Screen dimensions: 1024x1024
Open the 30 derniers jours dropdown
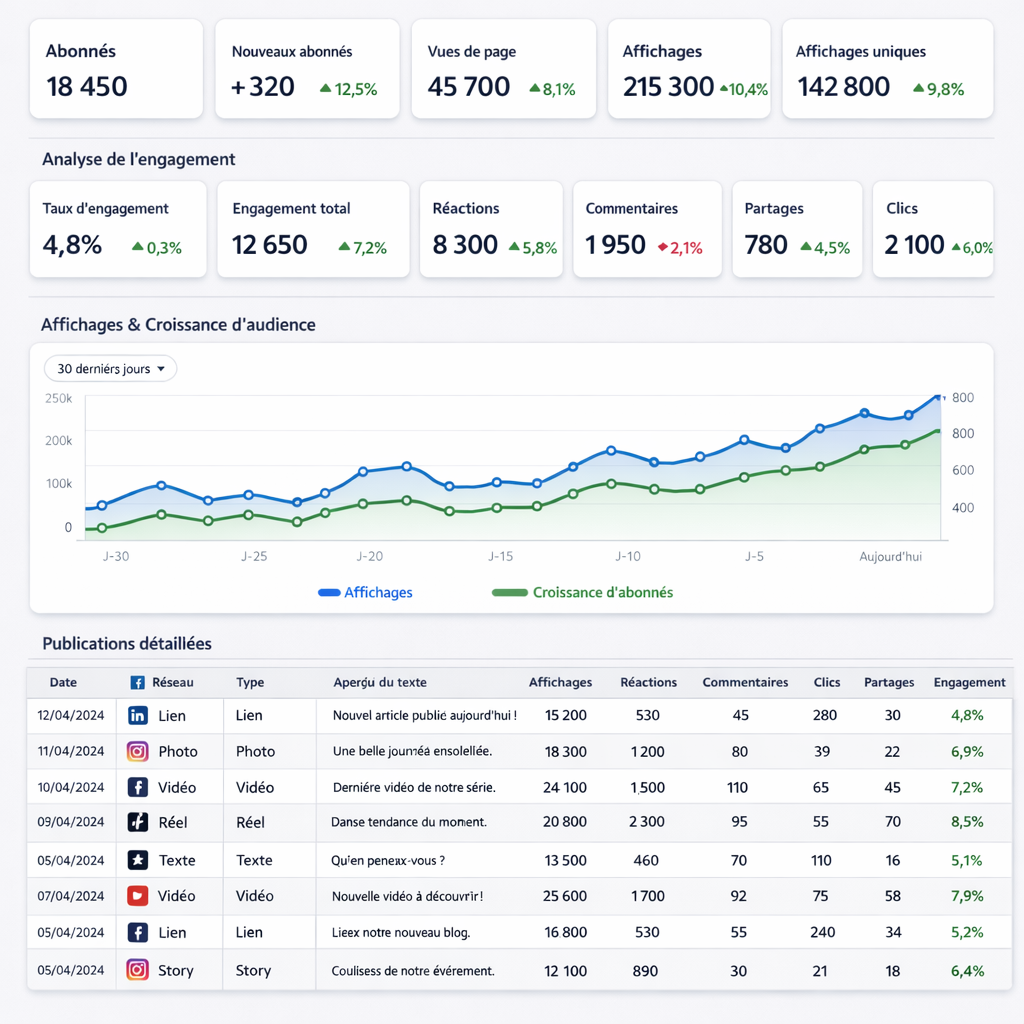(x=110, y=368)
